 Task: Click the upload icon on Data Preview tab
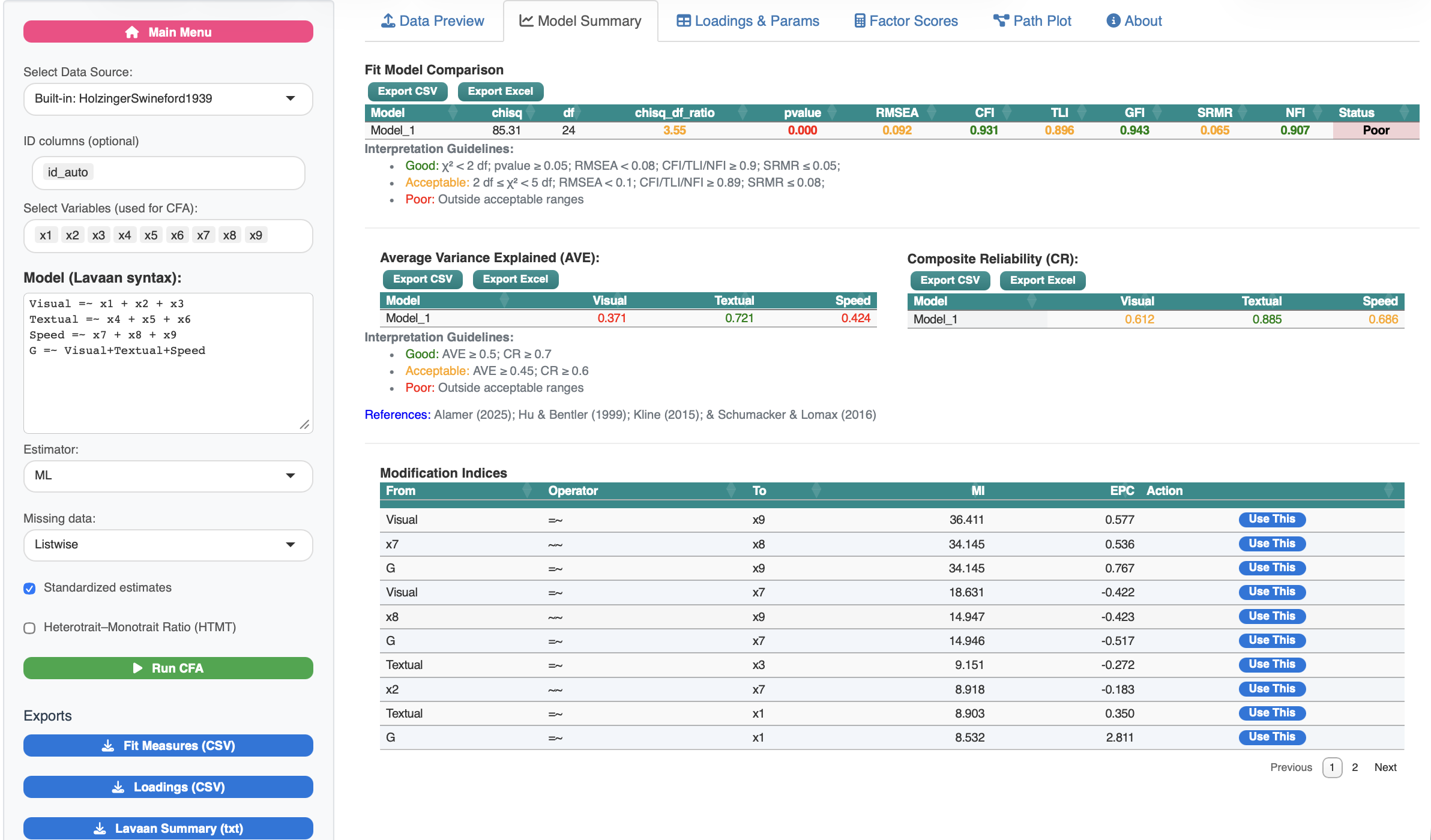click(x=388, y=21)
